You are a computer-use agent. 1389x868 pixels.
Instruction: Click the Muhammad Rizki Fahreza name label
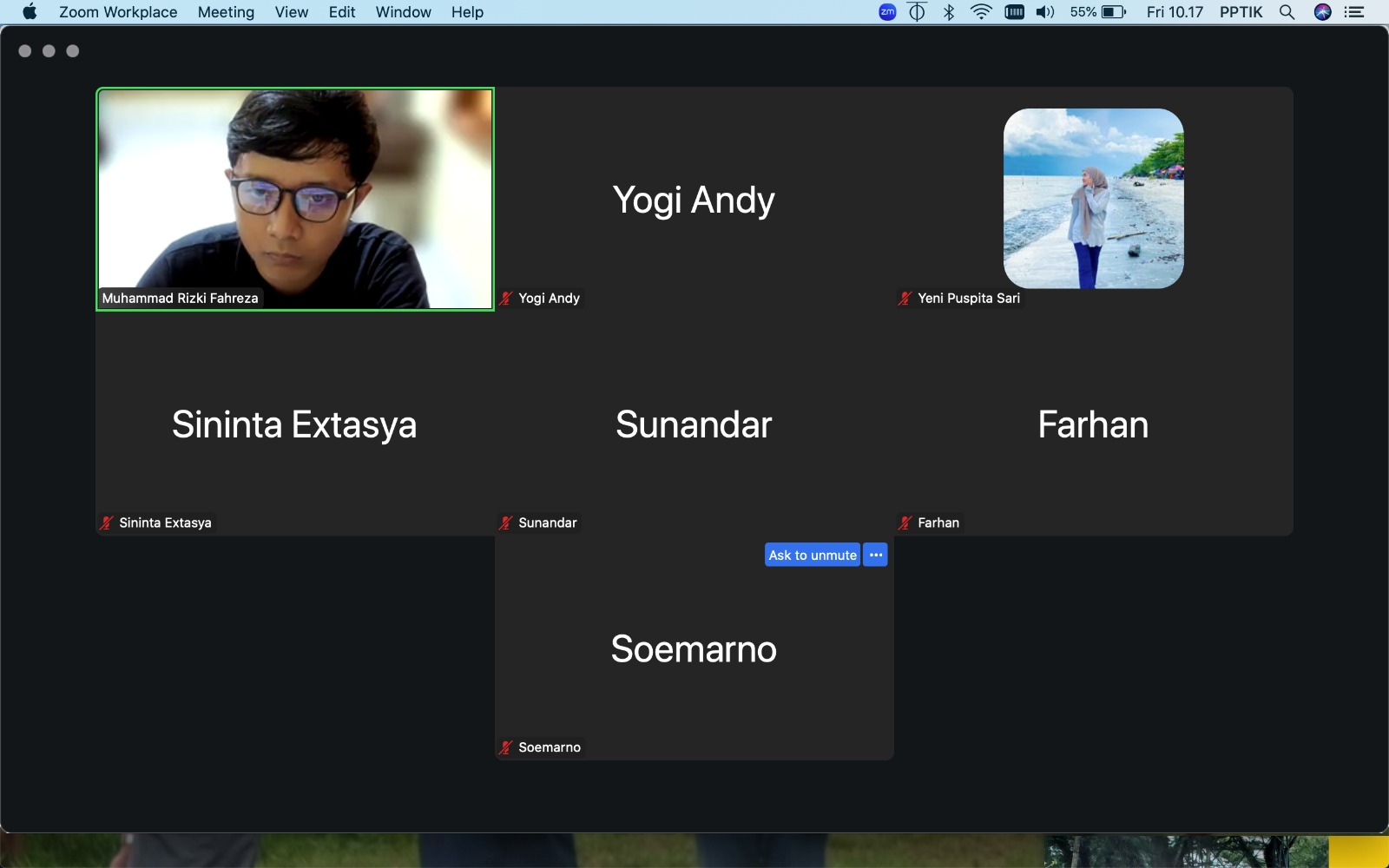point(180,299)
